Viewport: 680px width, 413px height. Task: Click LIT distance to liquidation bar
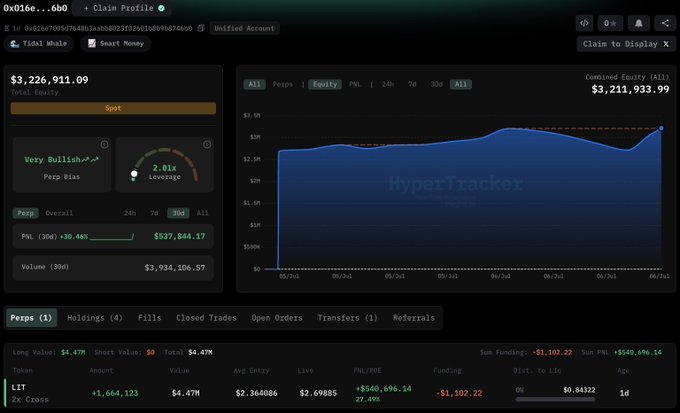[555, 399]
